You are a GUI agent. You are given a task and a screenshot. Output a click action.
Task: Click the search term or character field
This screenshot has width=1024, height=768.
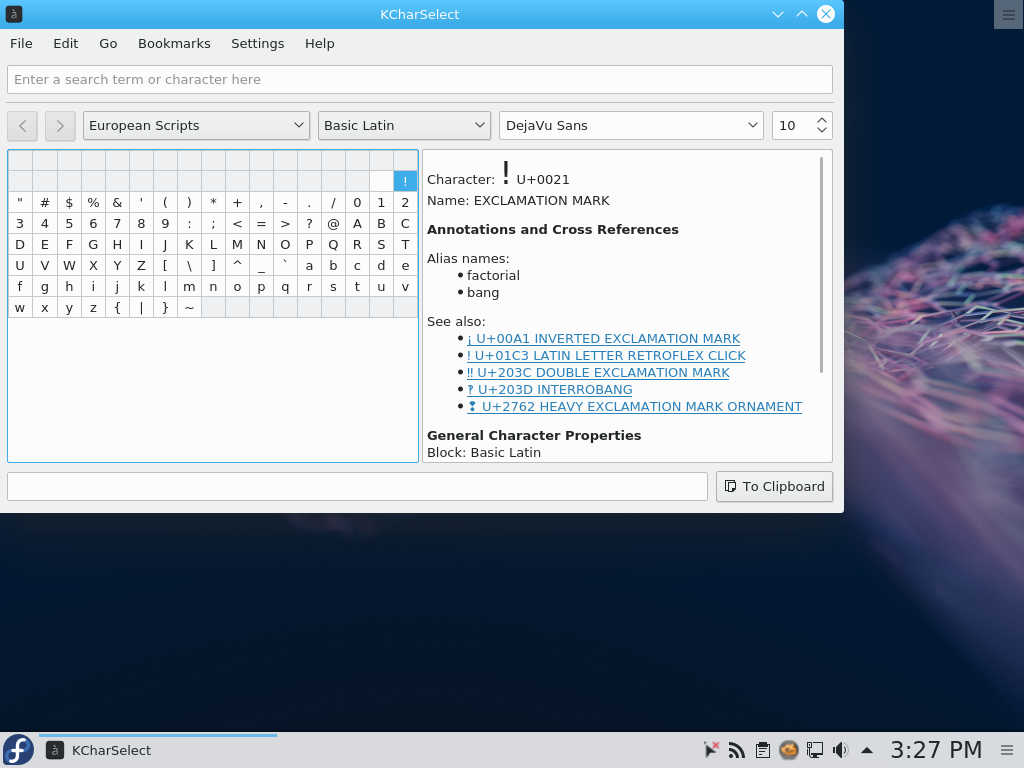(420, 80)
